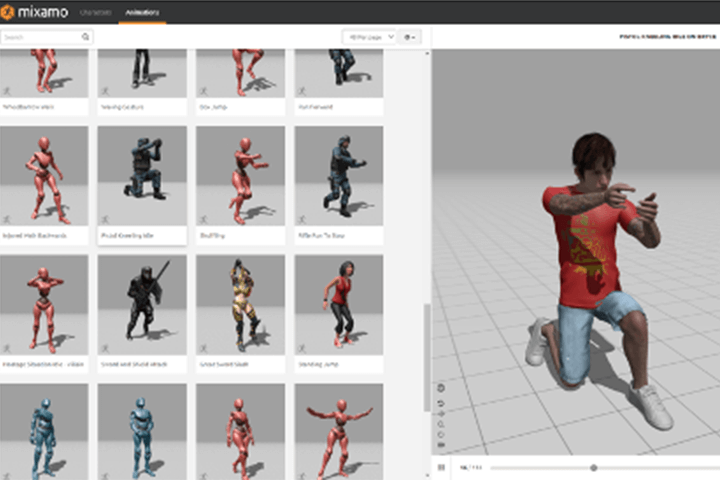Select the red mannequin with outstretched arms
This screenshot has width=720, height=480.
[339, 432]
